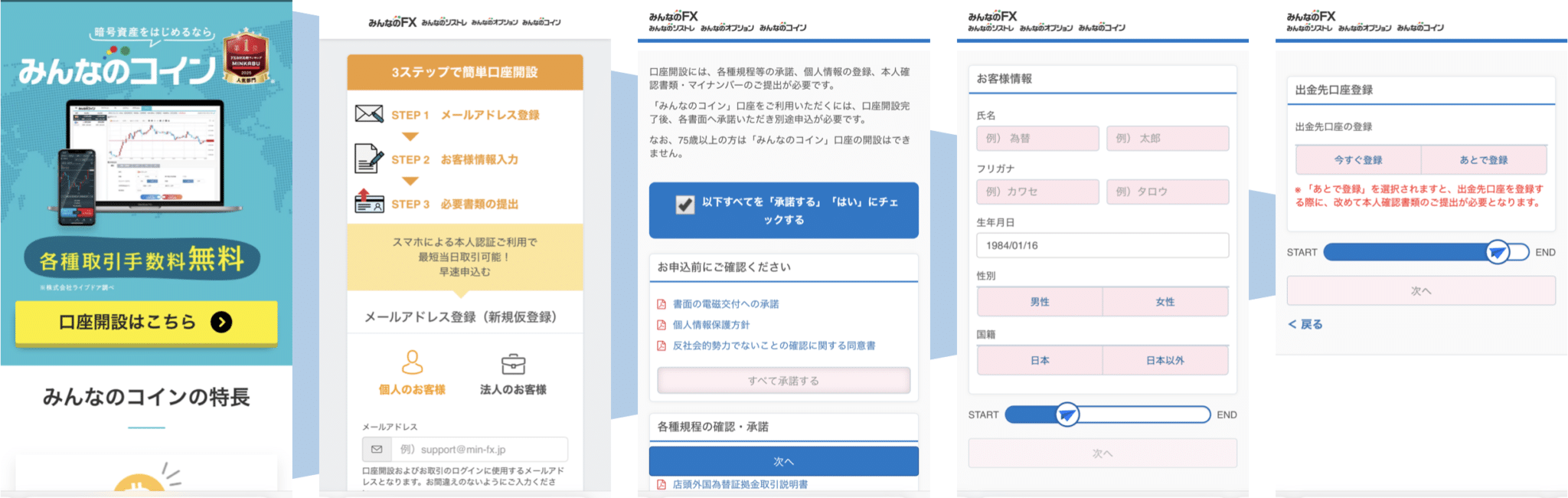1568x498 pixels.
Task: Focus the support@min-fx.jp email input
Action: click(x=479, y=449)
